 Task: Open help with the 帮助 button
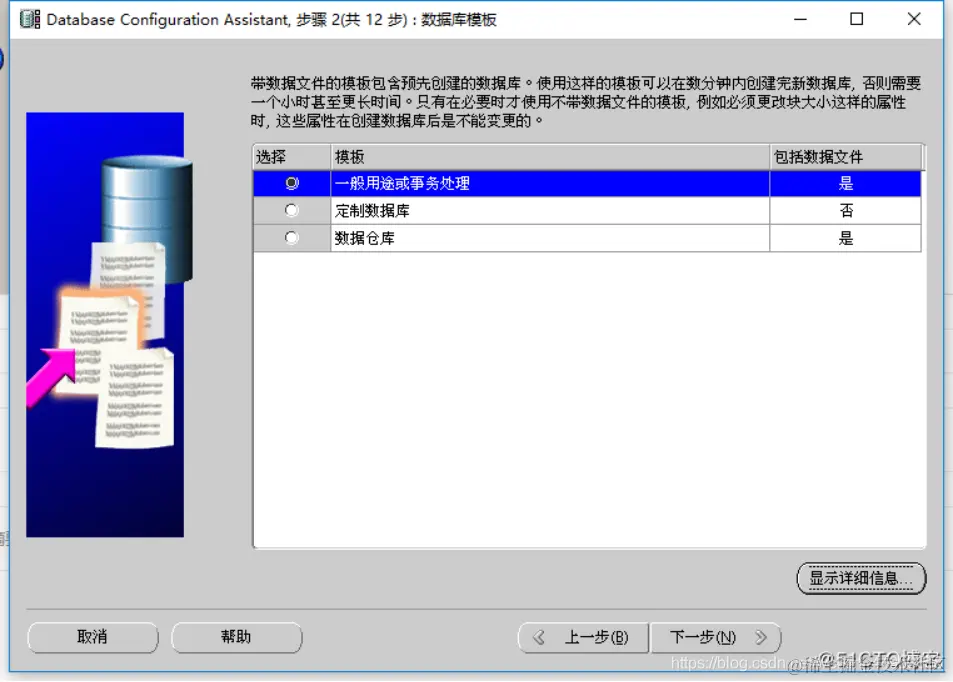coord(237,637)
